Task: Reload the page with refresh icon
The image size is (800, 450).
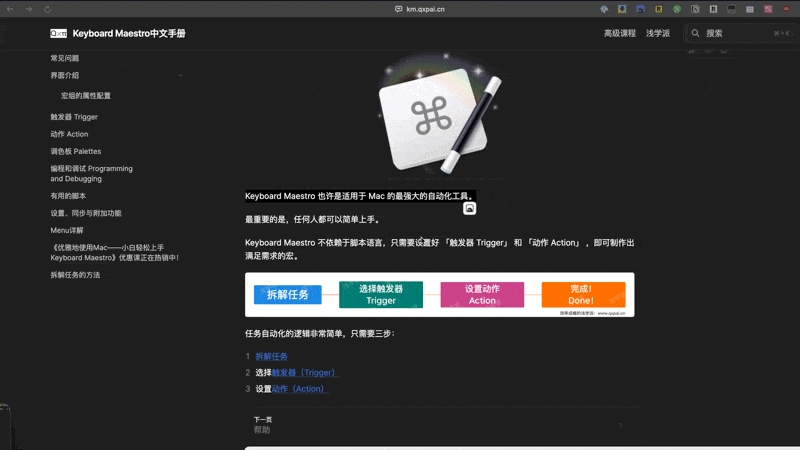Action: click(47, 9)
